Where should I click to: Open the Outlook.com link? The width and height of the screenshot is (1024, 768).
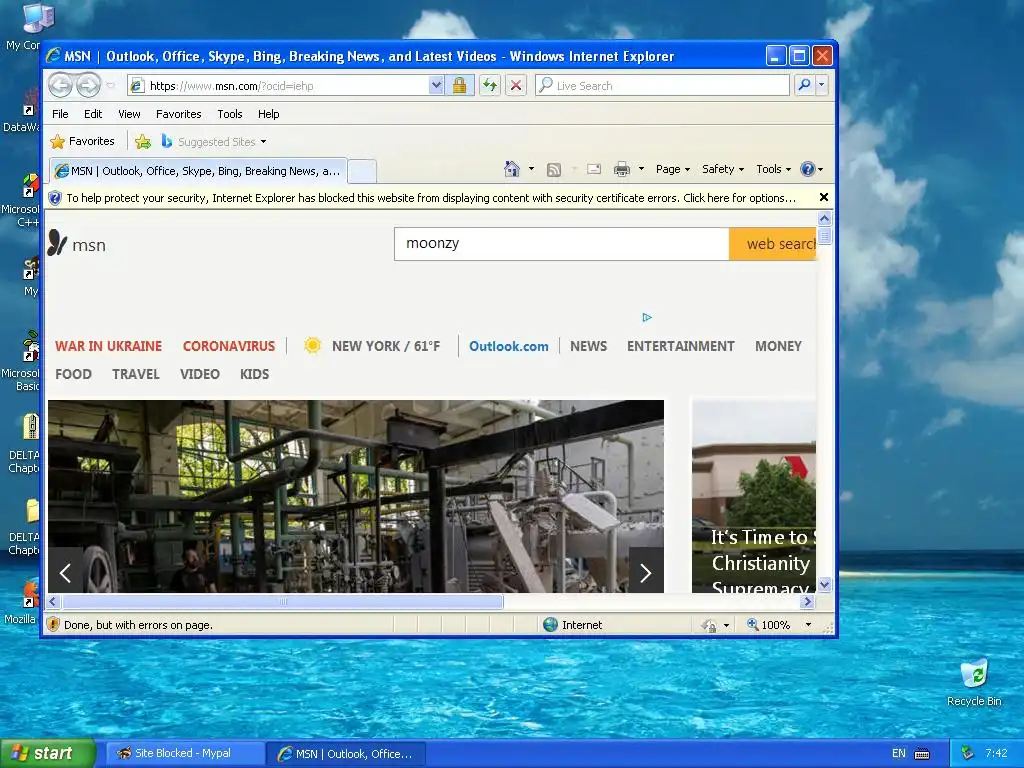point(509,346)
